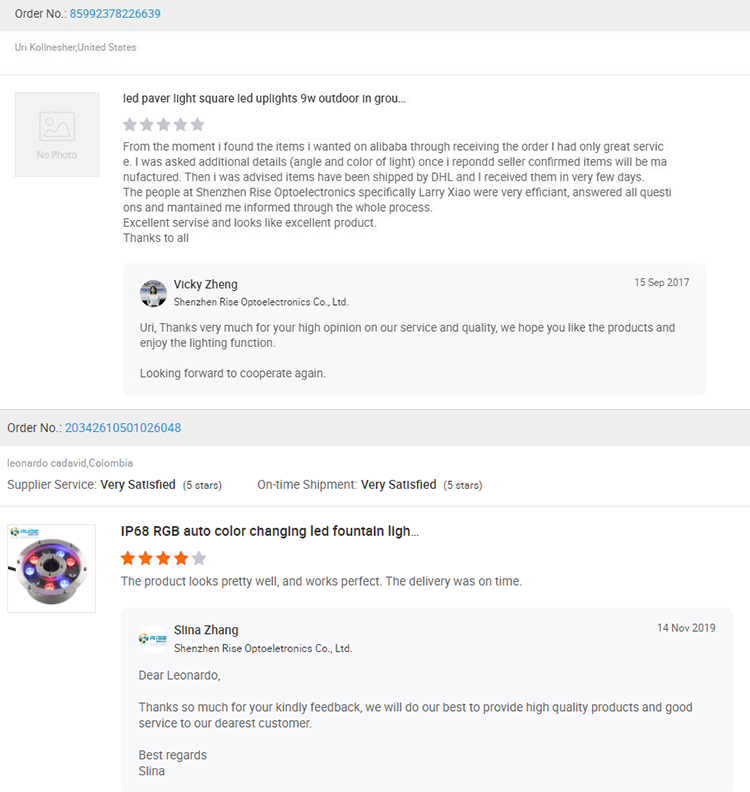Click the unfilled fifth star of fountain light rating

(x=199, y=558)
